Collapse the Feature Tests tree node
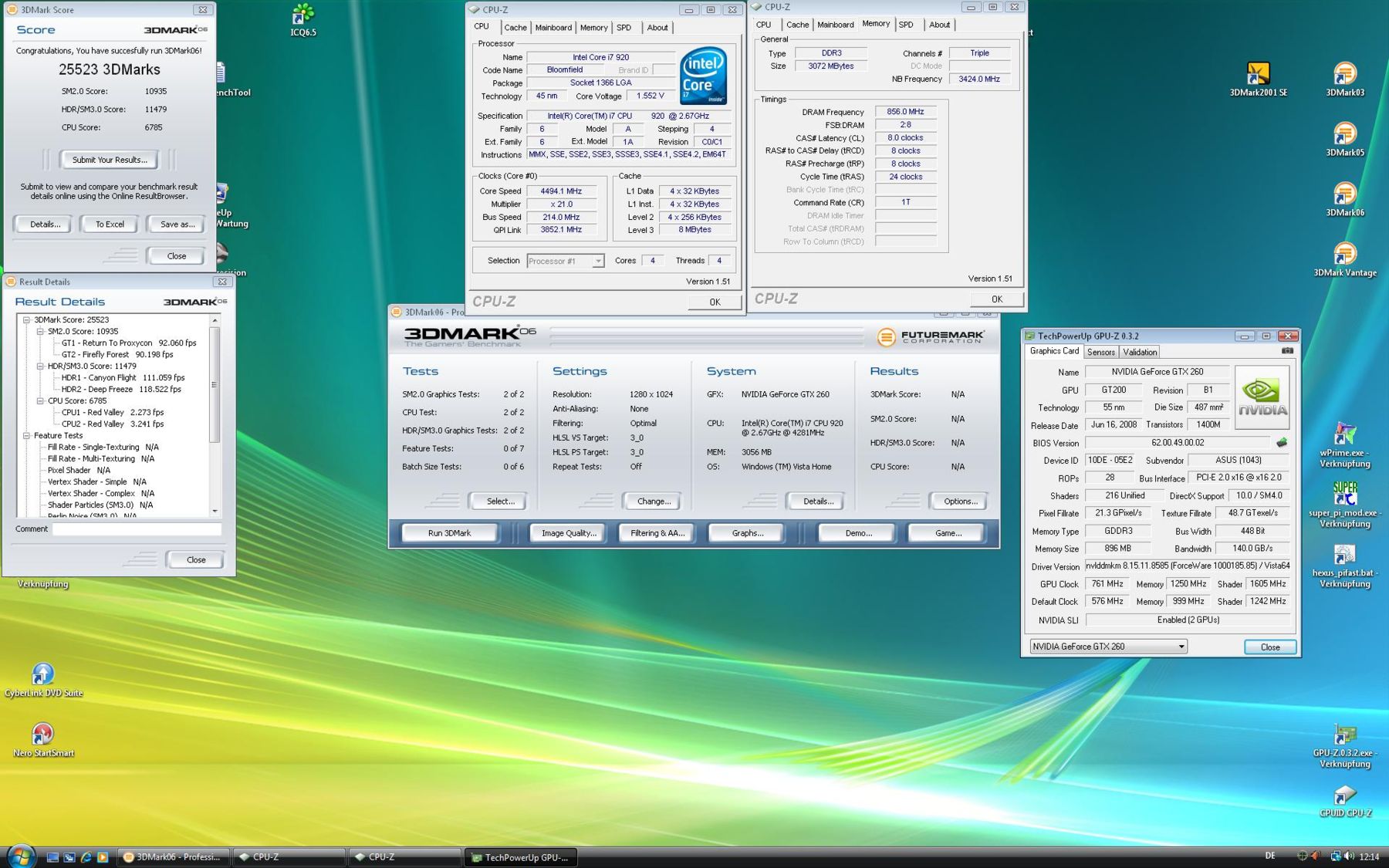This screenshot has height=868, width=1389. [x=26, y=435]
